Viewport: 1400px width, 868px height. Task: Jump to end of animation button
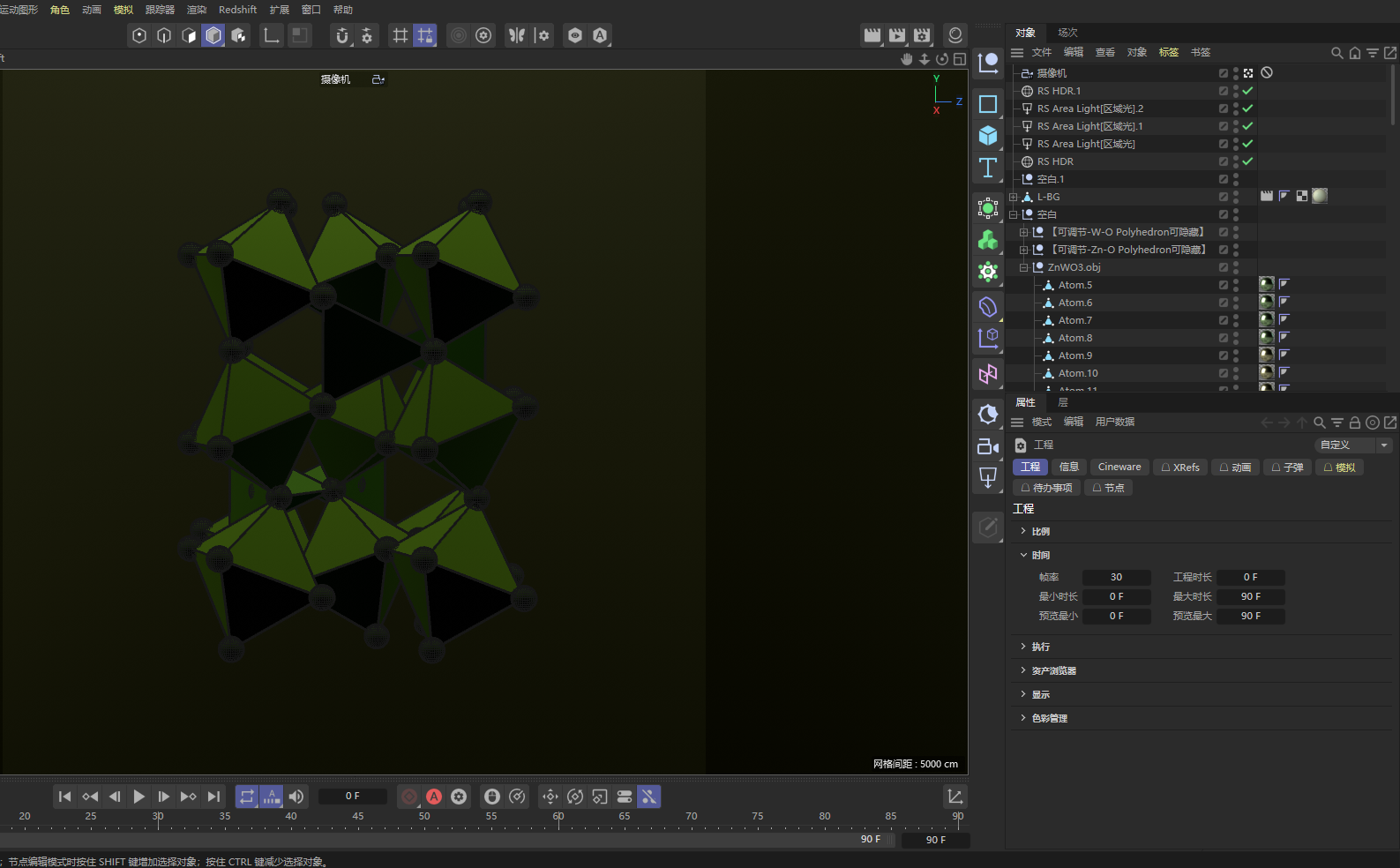click(x=213, y=797)
